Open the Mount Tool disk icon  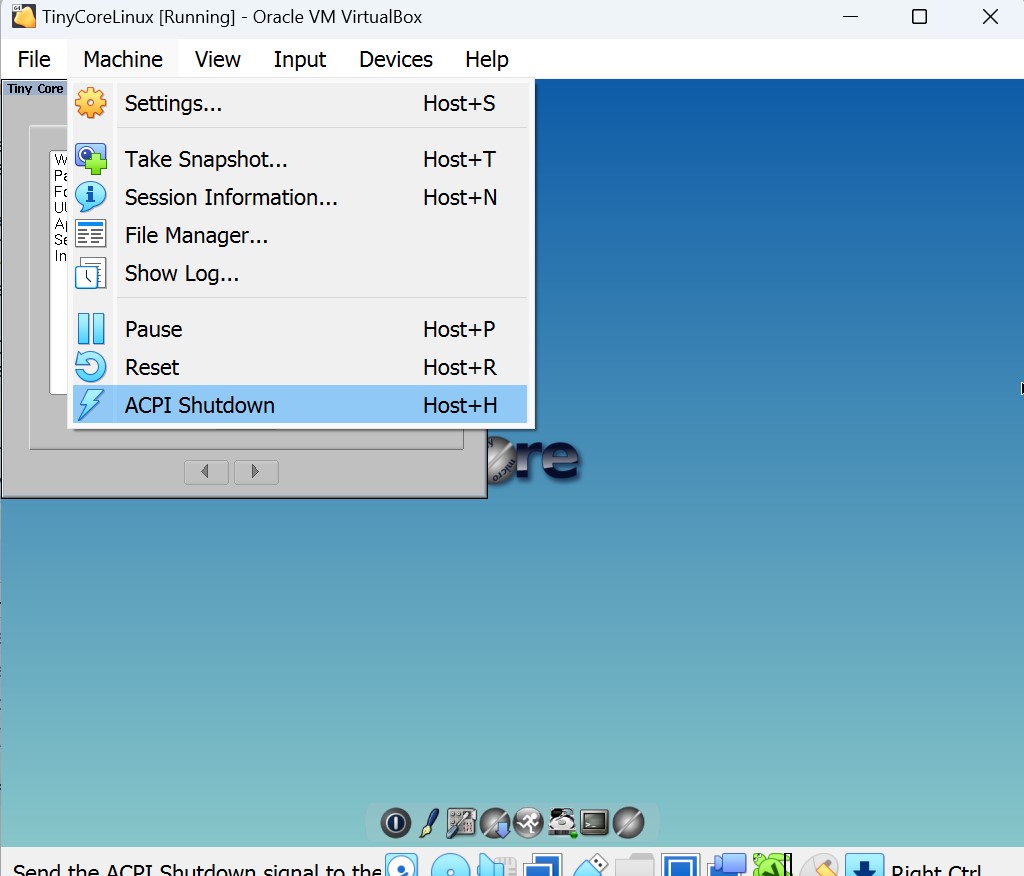(x=562, y=823)
